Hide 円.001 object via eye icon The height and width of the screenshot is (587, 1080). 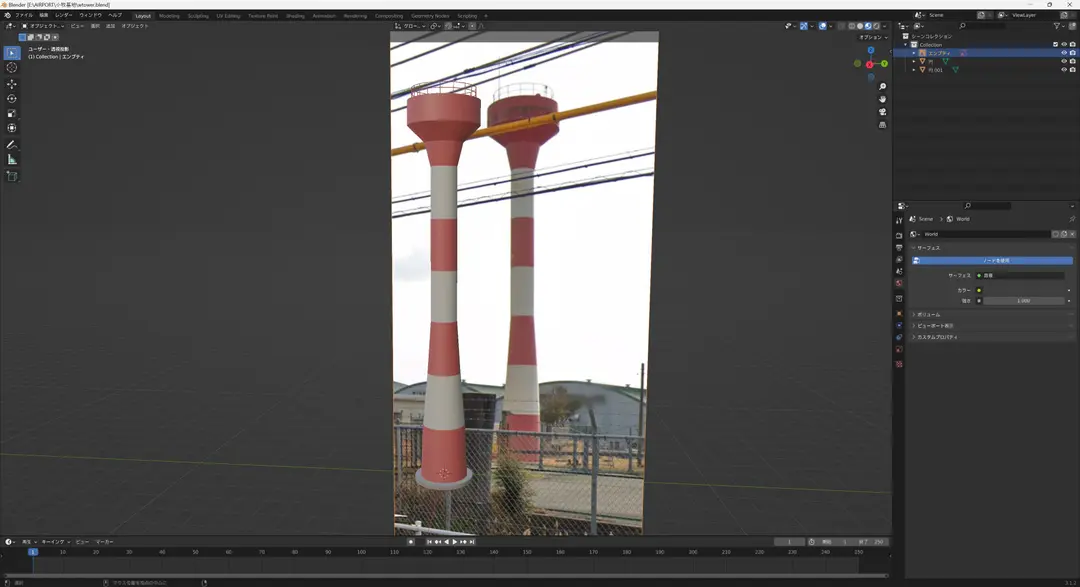point(1064,70)
